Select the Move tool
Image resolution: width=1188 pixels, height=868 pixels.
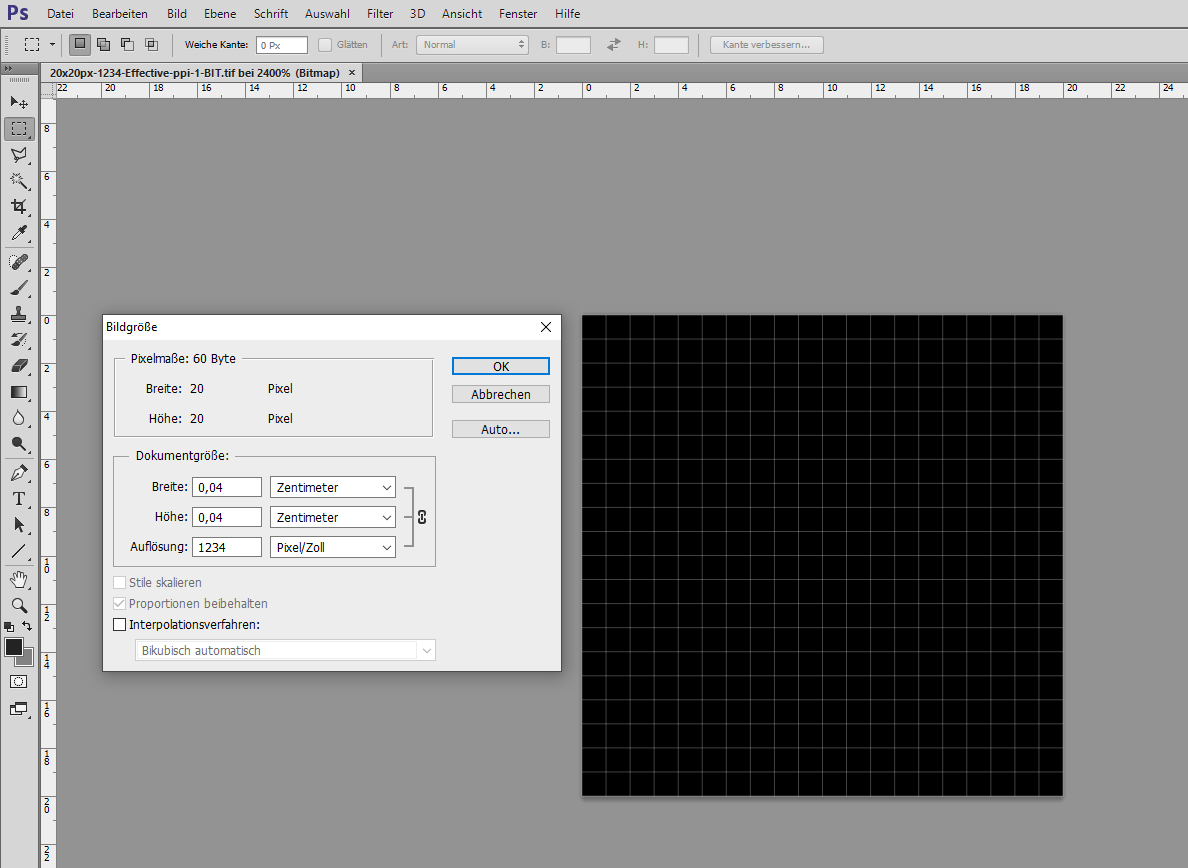pos(19,103)
